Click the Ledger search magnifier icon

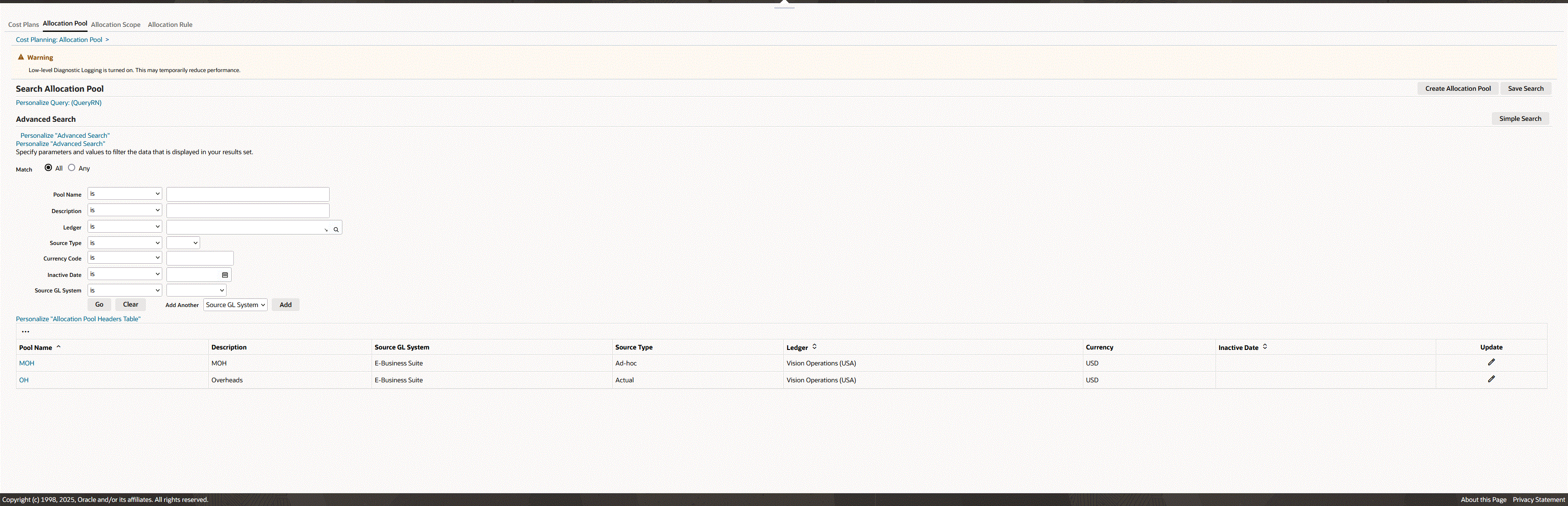pyautogui.click(x=336, y=230)
